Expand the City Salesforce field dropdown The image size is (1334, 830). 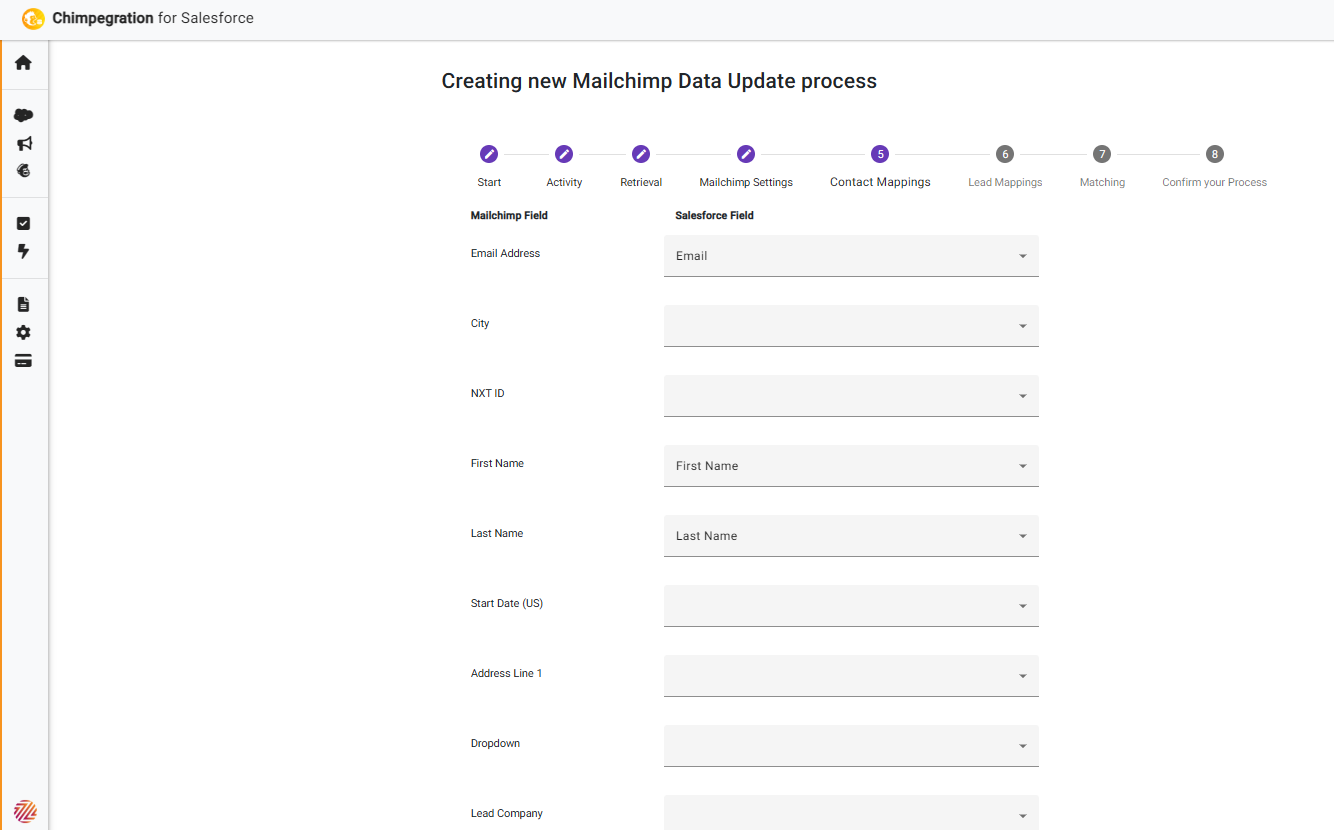tap(850, 326)
